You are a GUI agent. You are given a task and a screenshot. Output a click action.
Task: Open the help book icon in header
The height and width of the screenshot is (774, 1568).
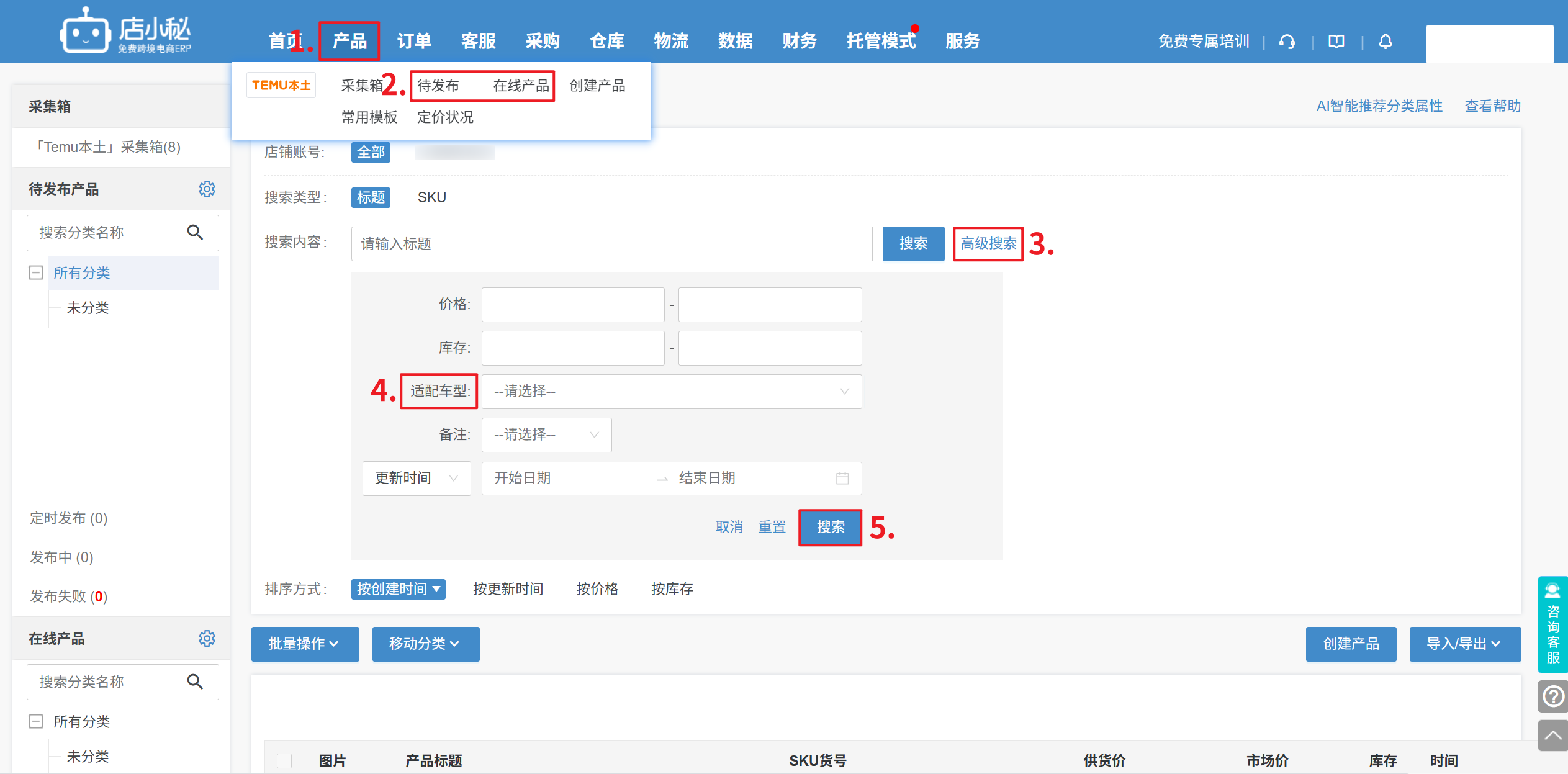[1336, 42]
